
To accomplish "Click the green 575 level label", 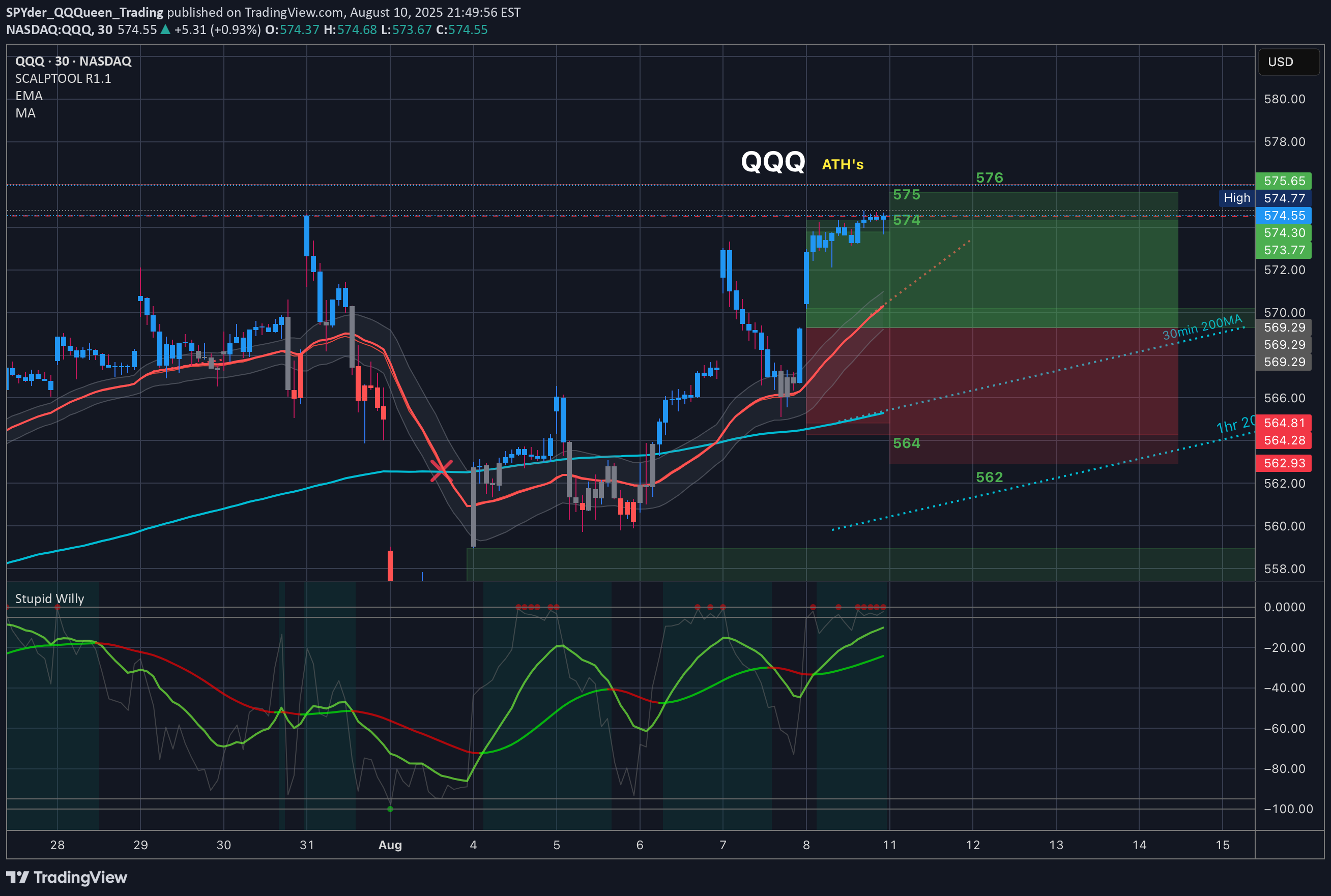I will (906, 194).
